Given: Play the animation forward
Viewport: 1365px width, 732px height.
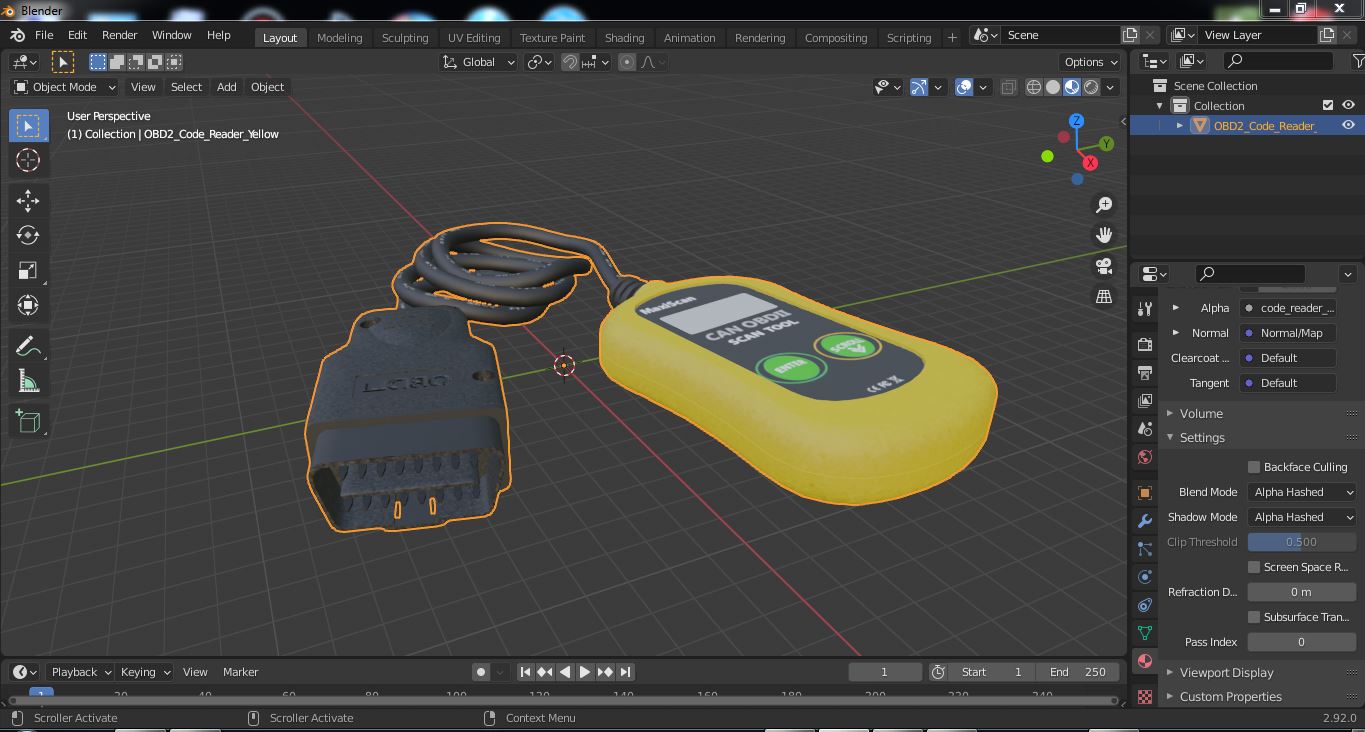Looking at the screenshot, I should (585, 672).
